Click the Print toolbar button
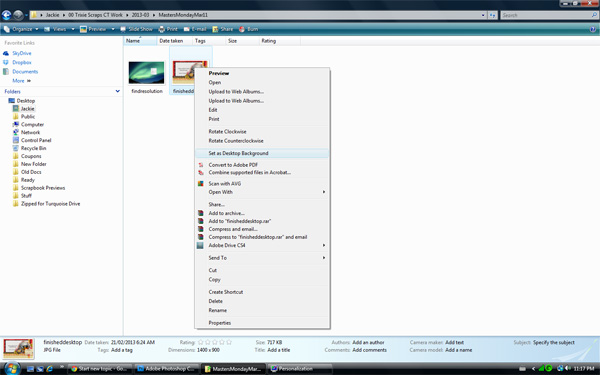 pyautogui.click(x=168, y=29)
